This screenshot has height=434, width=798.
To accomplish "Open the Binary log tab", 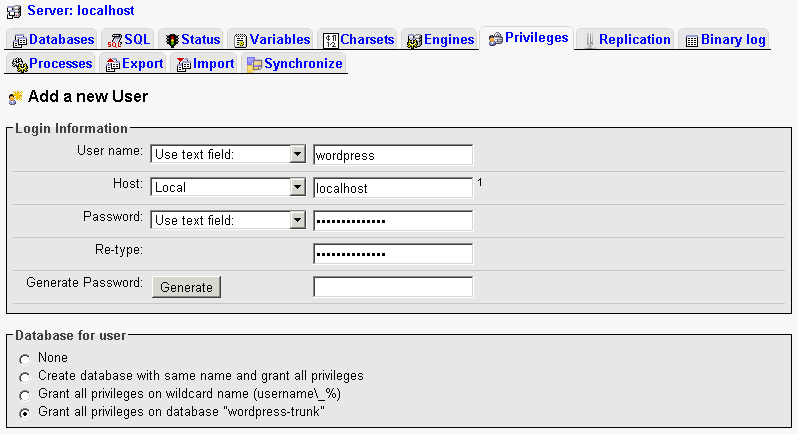I will tap(726, 40).
